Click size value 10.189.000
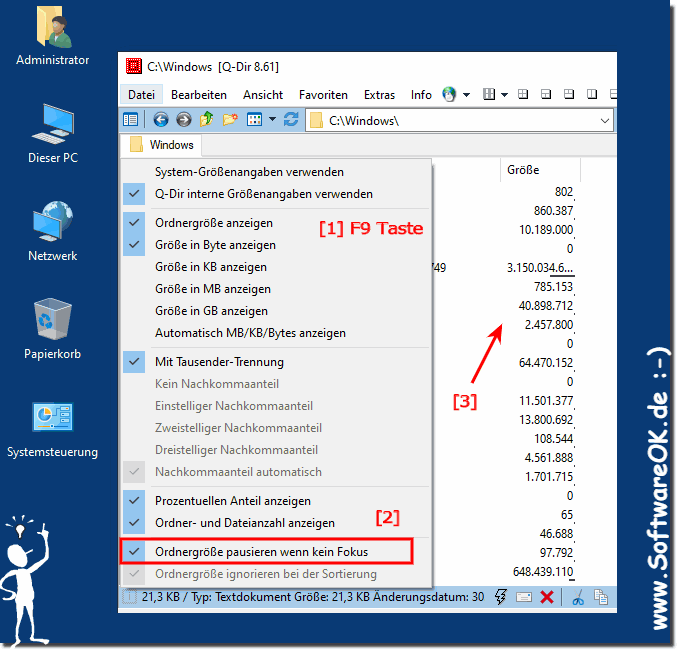This screenshot has height=650, width=677. click(x=546, y=230)
